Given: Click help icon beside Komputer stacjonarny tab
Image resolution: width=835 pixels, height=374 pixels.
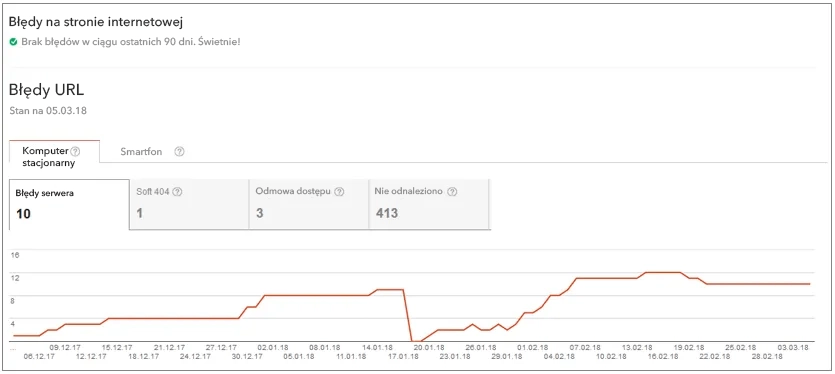Looking at the screenshot, I should (76, 151).
